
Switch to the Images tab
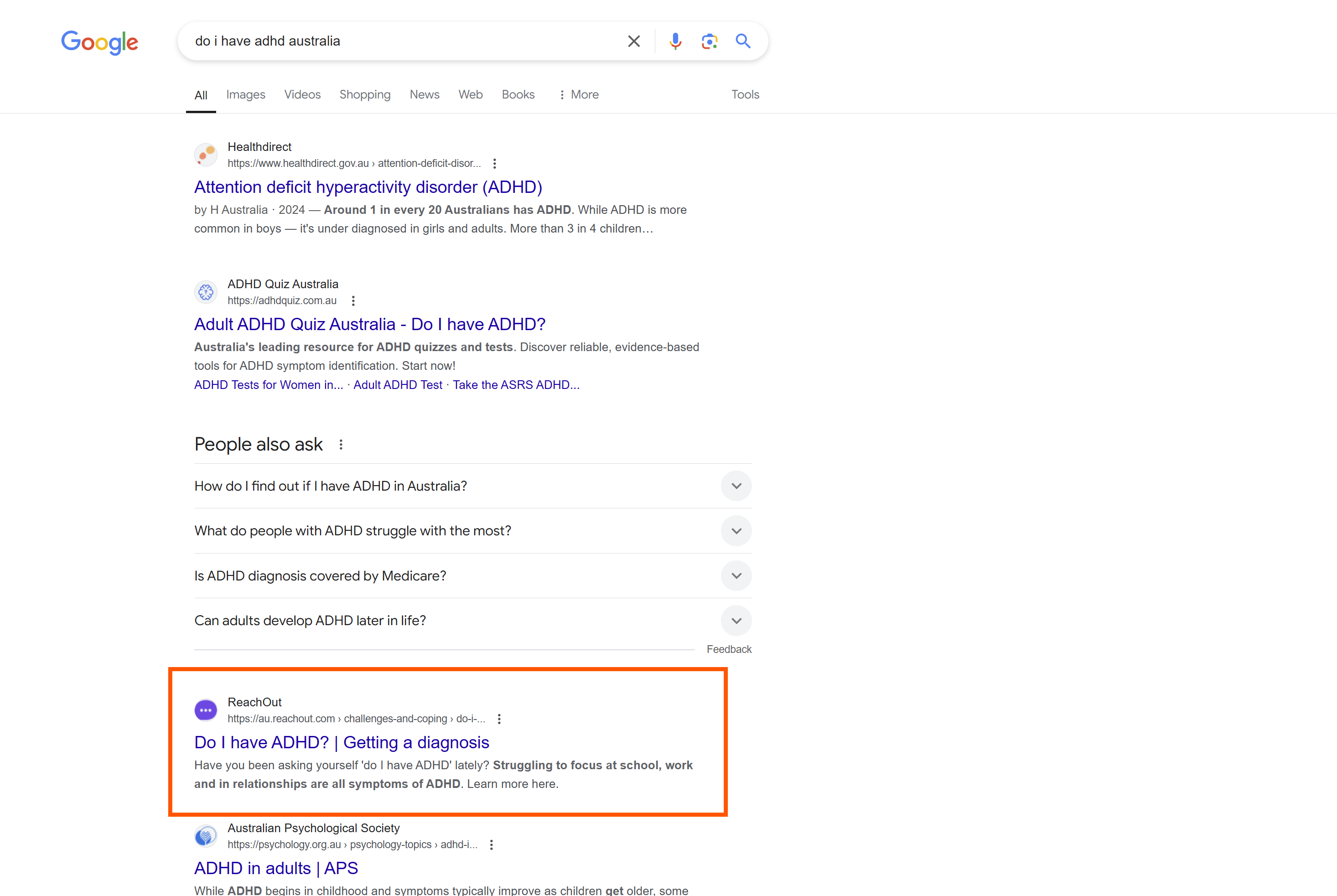246,95
